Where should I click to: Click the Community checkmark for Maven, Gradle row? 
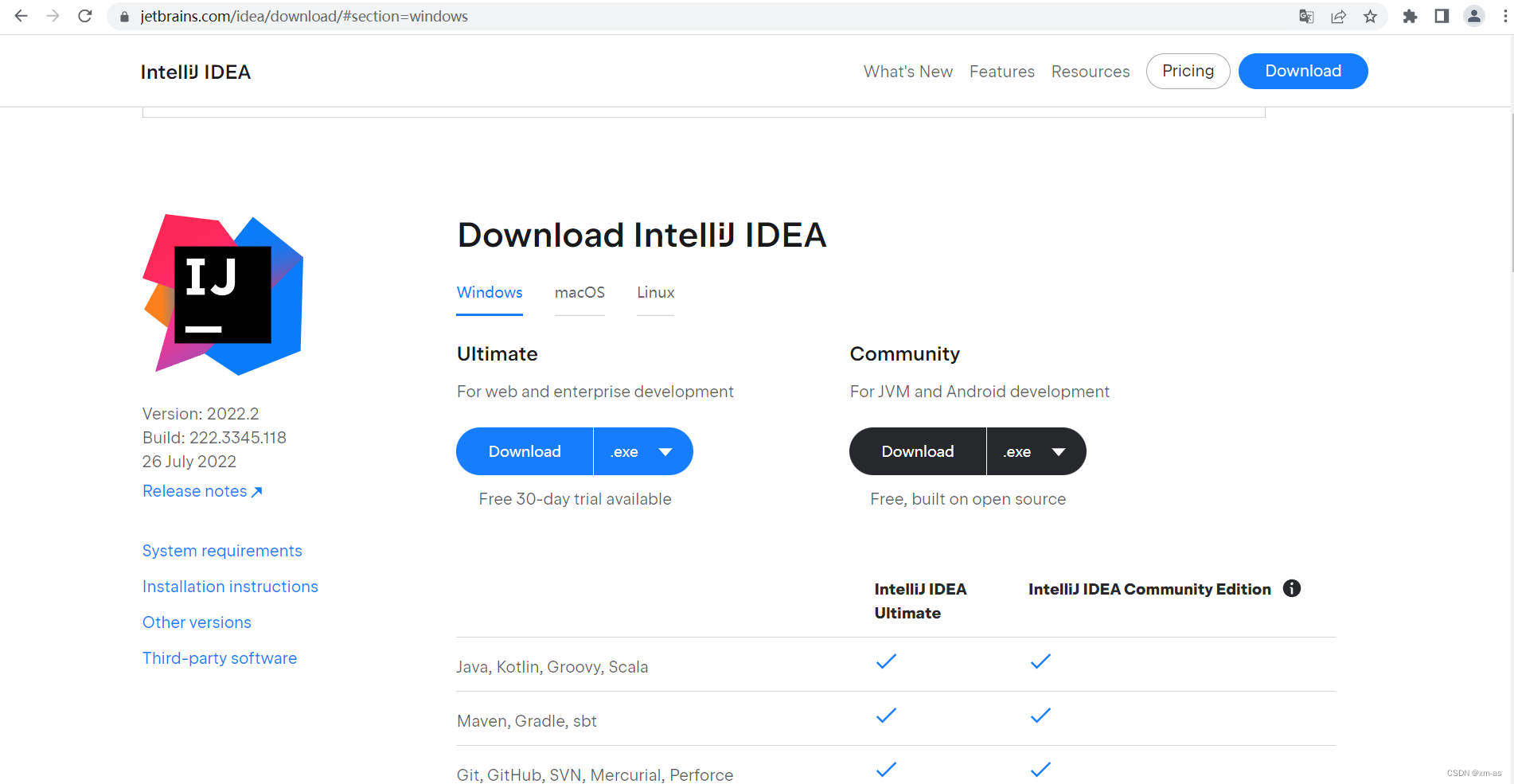(x=1040, y=716)
